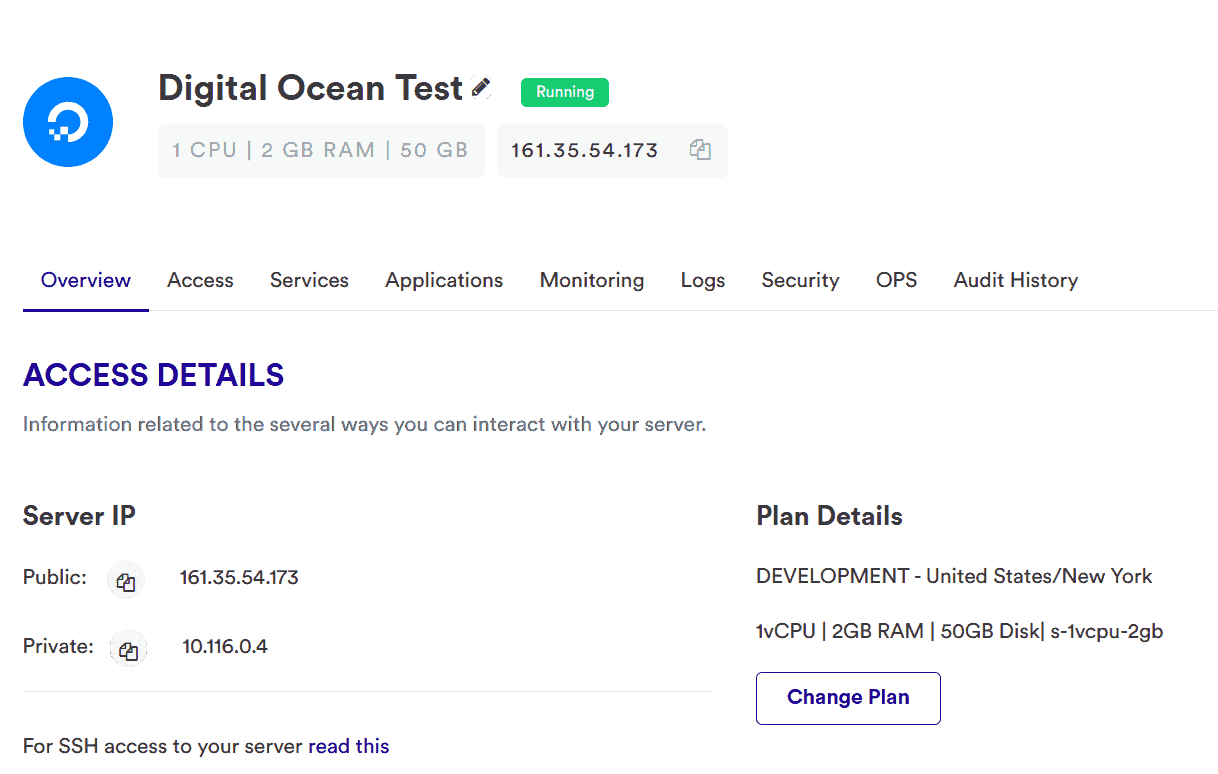
Task: Open the Overview tab
Action: point(86,280)
